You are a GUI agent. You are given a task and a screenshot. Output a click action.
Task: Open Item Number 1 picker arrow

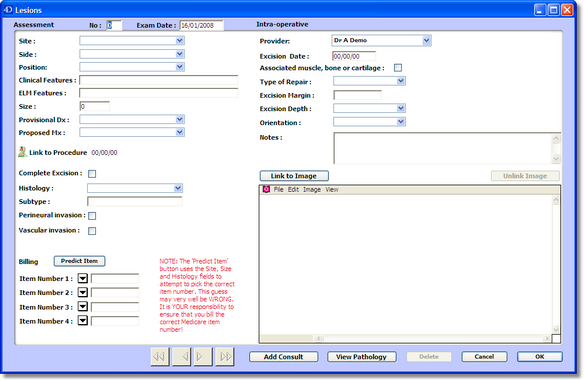[83, 278]
